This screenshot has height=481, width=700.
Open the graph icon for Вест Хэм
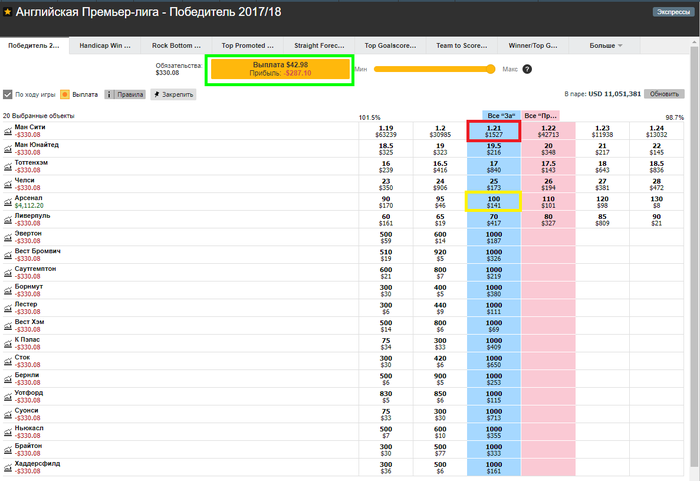(x=8, y=326)
